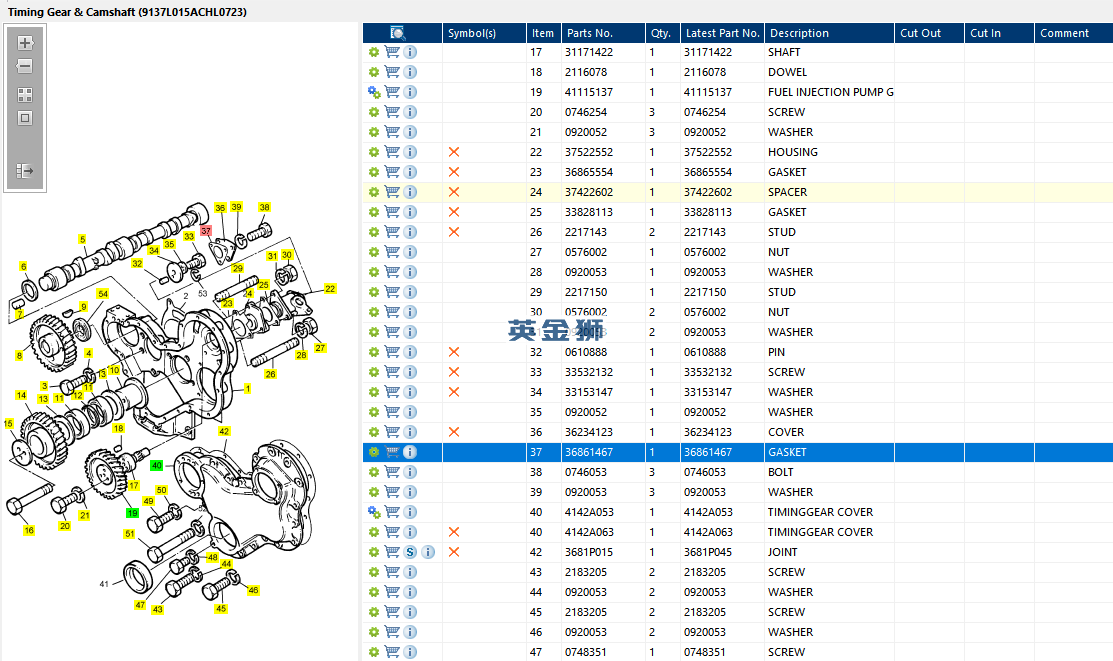Viewport: 1113px width, 661px height.
Task: Select part number 33532132 SCREW row
Action: 588,372
